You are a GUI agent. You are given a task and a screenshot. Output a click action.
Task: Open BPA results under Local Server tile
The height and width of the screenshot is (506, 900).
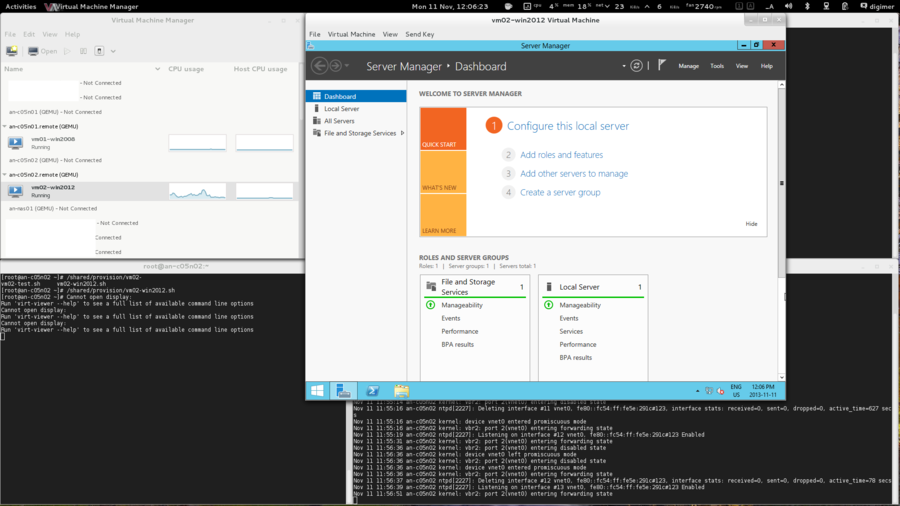(x=575, y=357)
